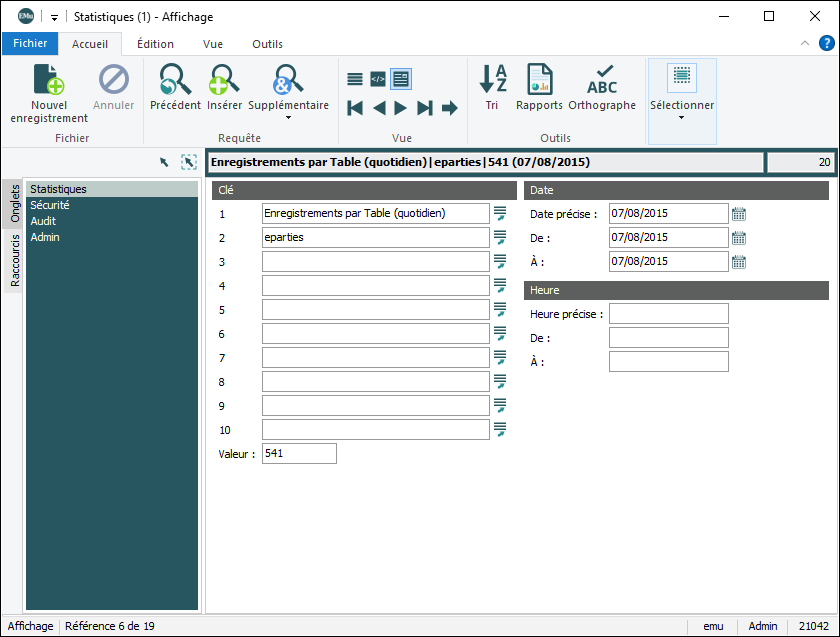Select the Audit entry in sidebar
The width and height of the screenshot is (840, 637).
click(43, 221)
